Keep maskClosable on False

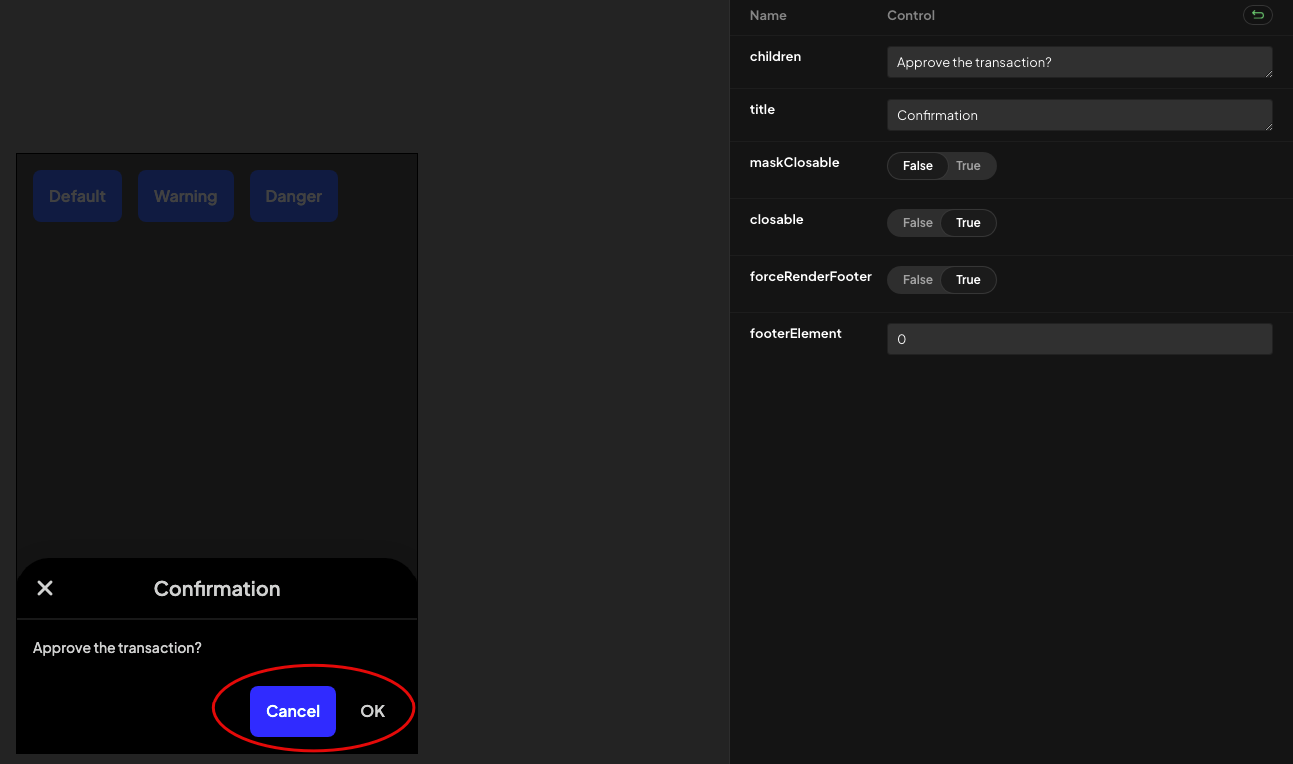(917, 166)
